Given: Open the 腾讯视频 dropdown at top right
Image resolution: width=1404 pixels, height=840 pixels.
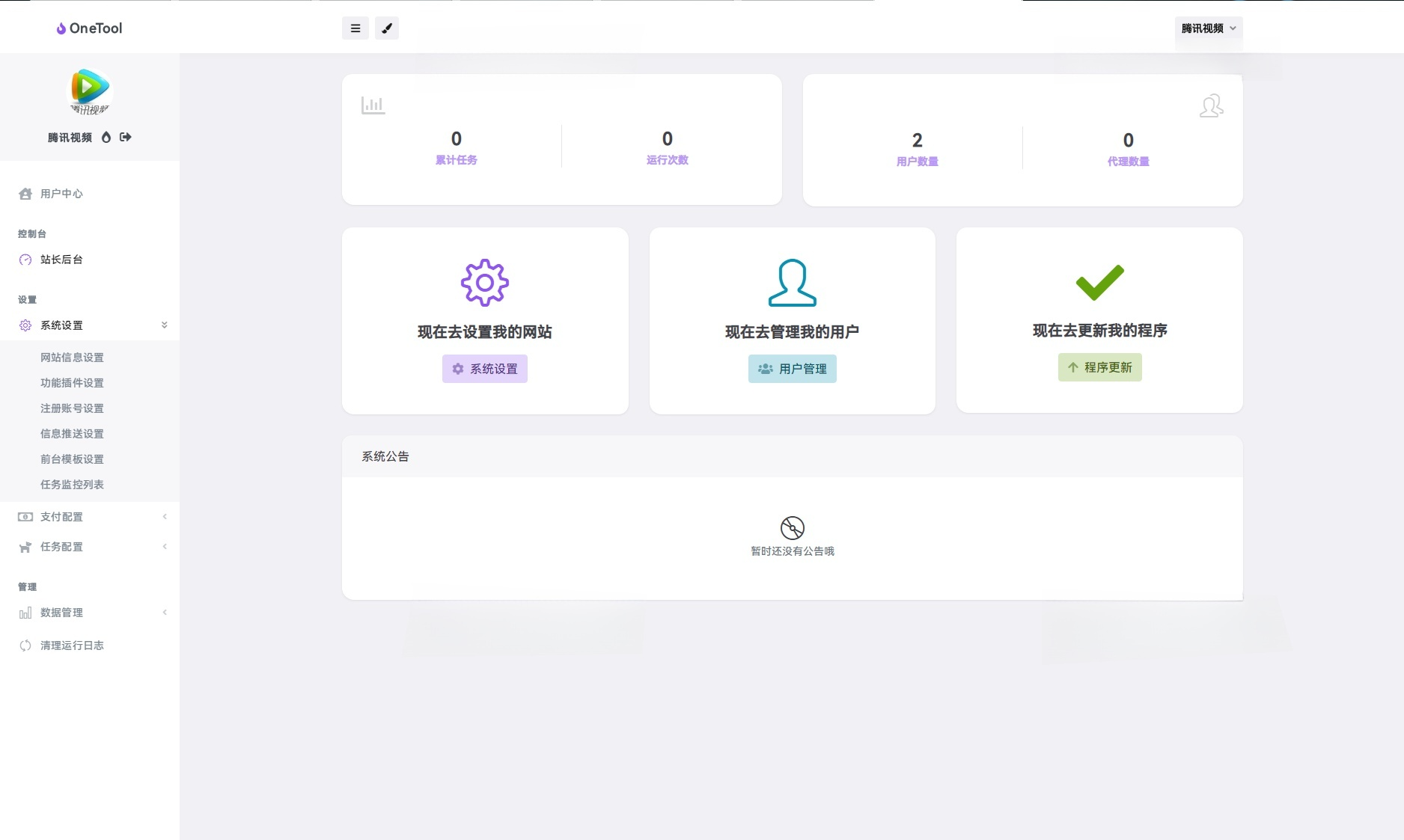Looking at the screenshot, I should [1207, 30].
